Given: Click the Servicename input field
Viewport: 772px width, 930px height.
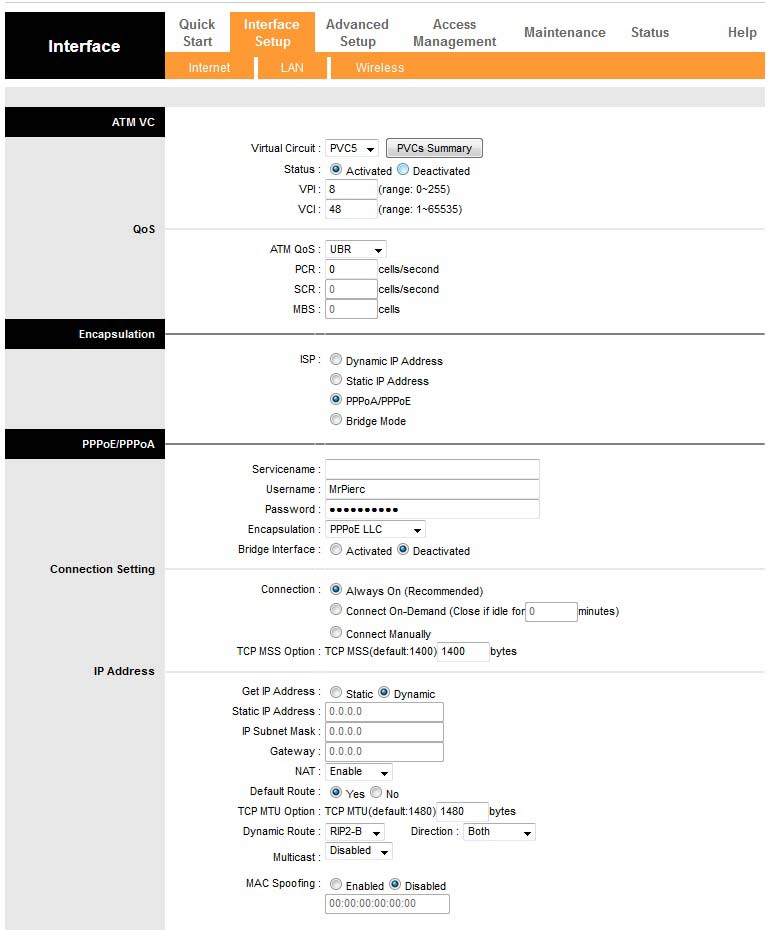Looking at the screenshot, I should pos(432,469).
